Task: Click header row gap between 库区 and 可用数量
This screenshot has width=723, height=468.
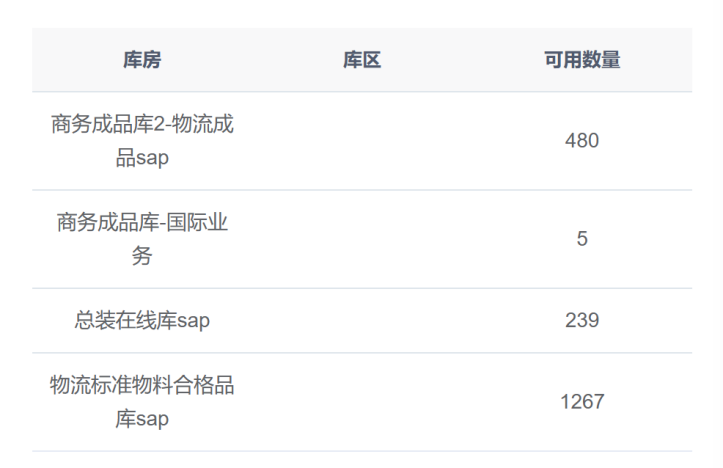Action: (x=462, y=60)
